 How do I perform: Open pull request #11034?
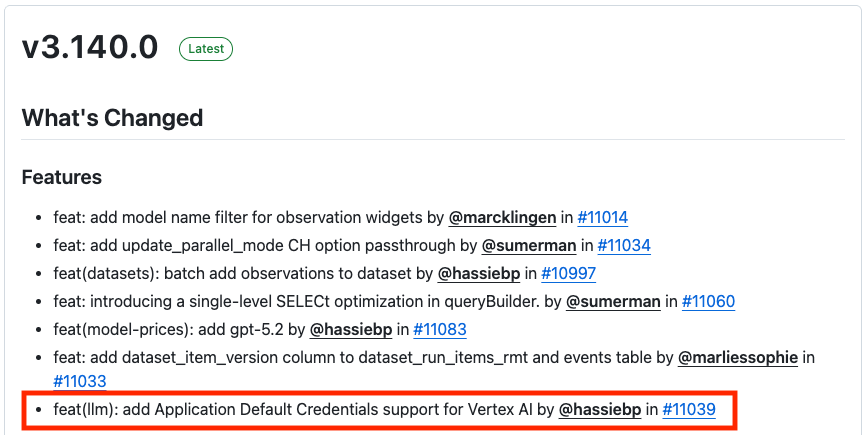coord(624,245)
